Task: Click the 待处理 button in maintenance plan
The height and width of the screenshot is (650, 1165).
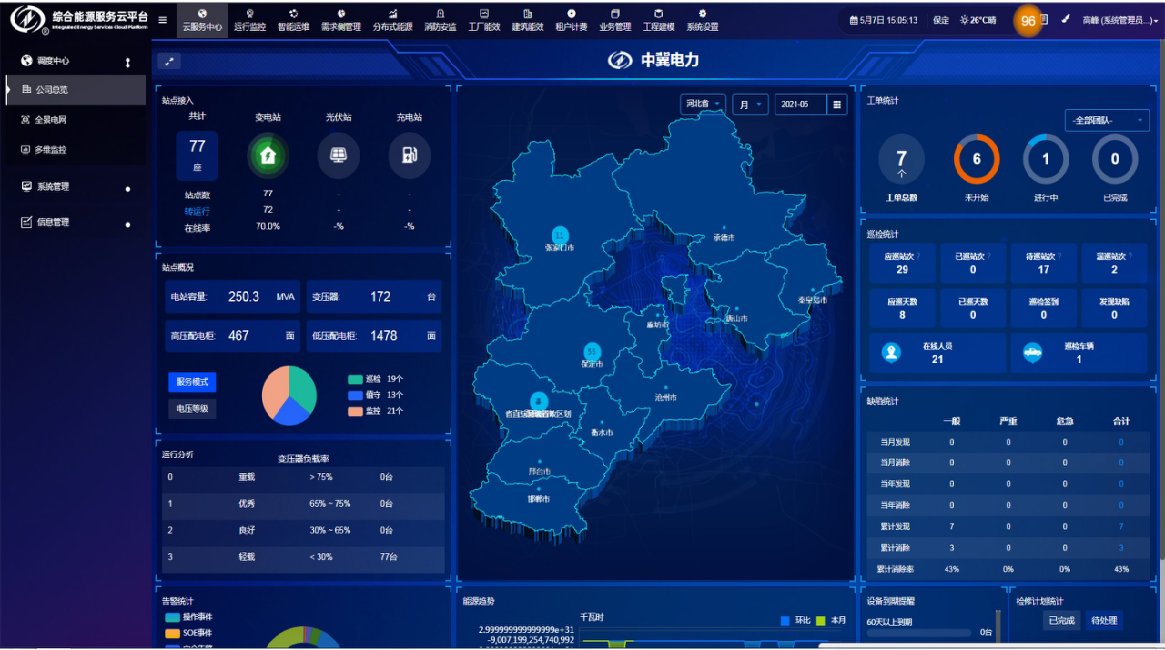Action: (1104, 621)
